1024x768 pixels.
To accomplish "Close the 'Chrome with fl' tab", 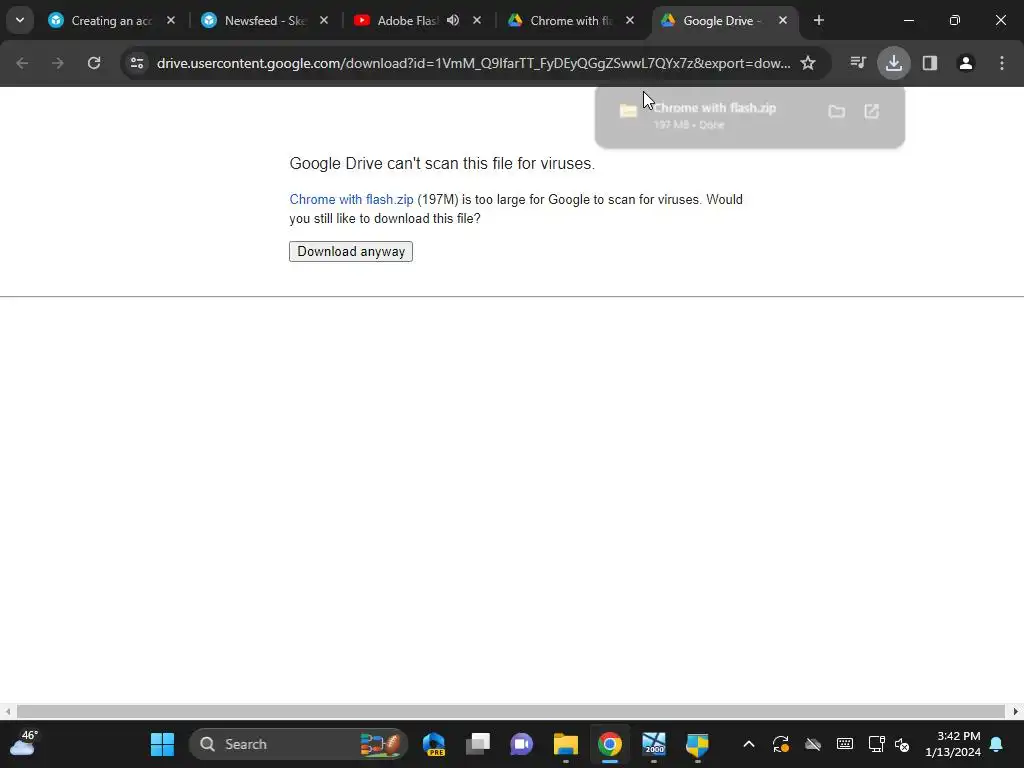I will [630, 20].
